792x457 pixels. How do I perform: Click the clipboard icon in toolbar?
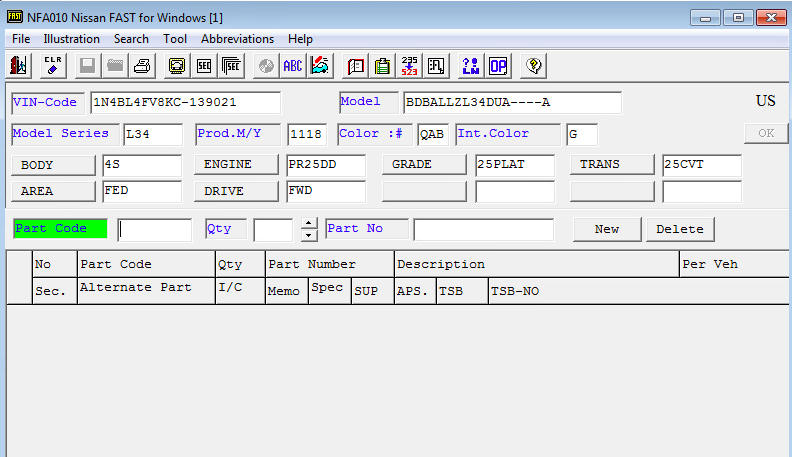coord(382,66)
